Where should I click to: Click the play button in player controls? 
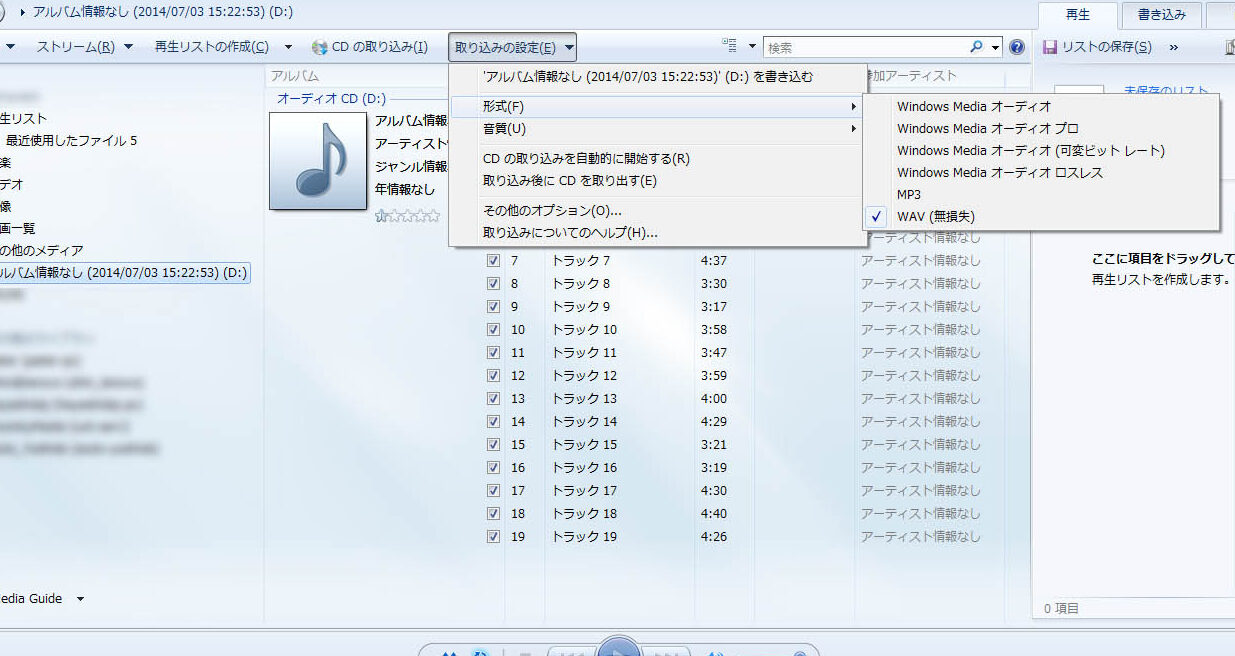618,648
